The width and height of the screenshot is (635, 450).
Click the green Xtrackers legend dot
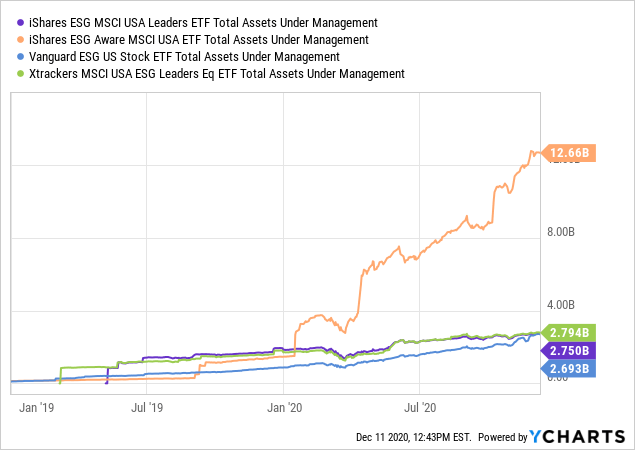click(x=21, y=74)
